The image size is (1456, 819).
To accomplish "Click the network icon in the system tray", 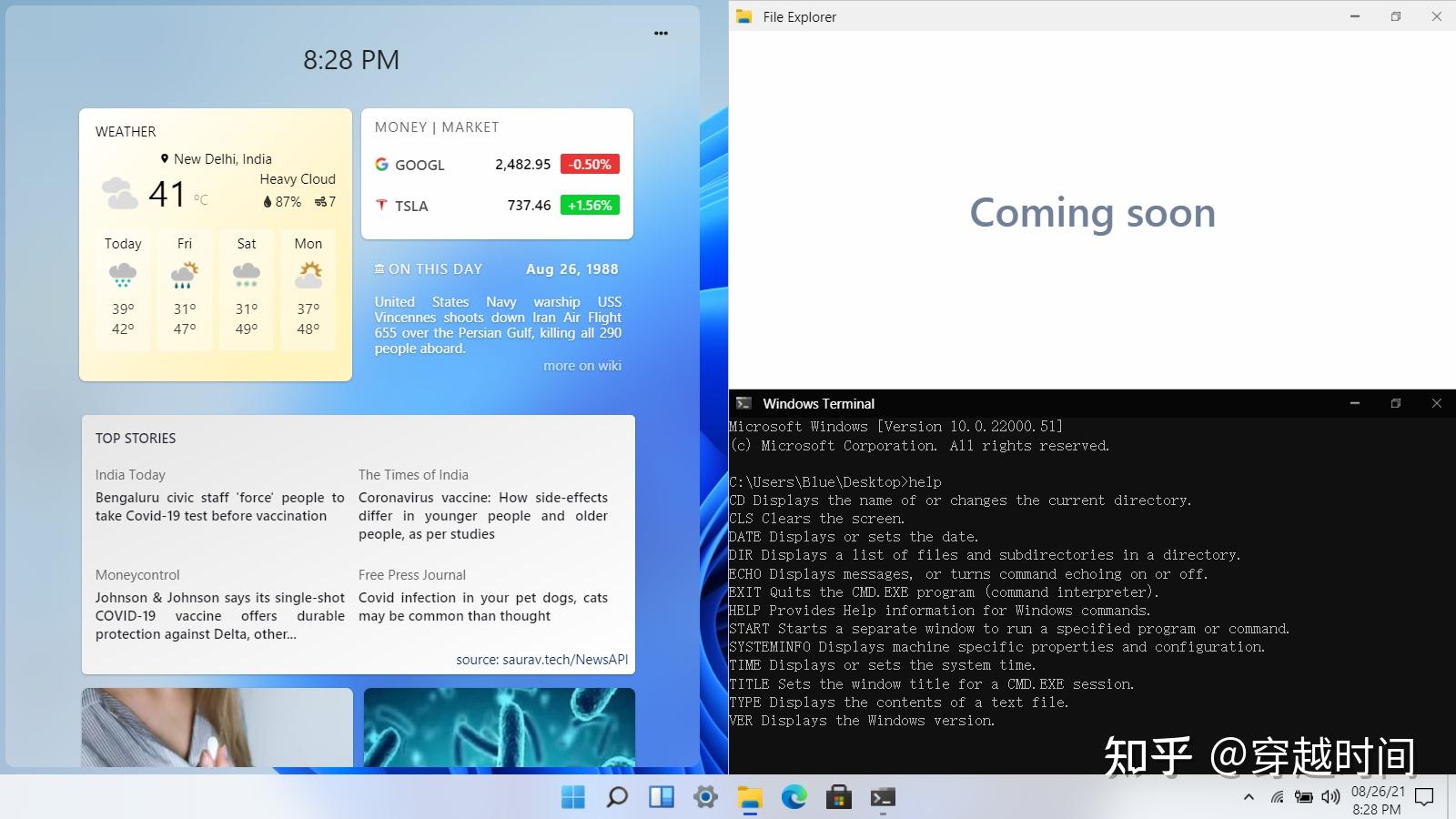I will (x=1278, y=796).
